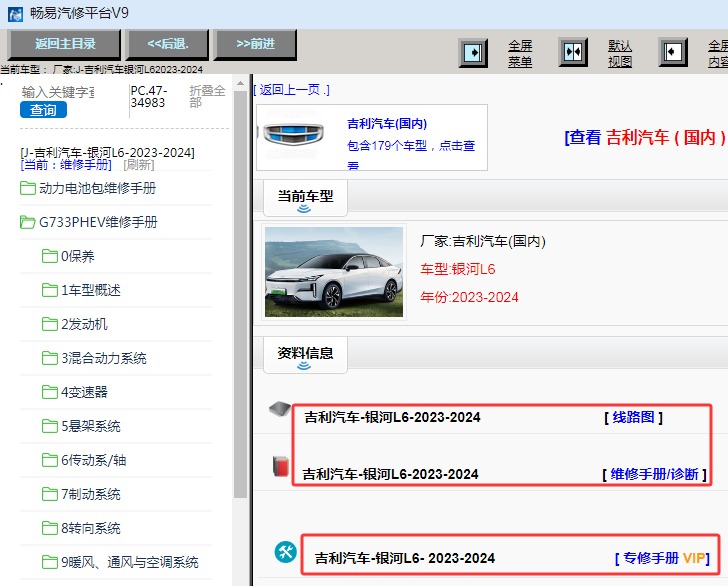This screenshot has height=586, width=728.
Task: Select the 资料信息 tab
Action: [305, 355]
